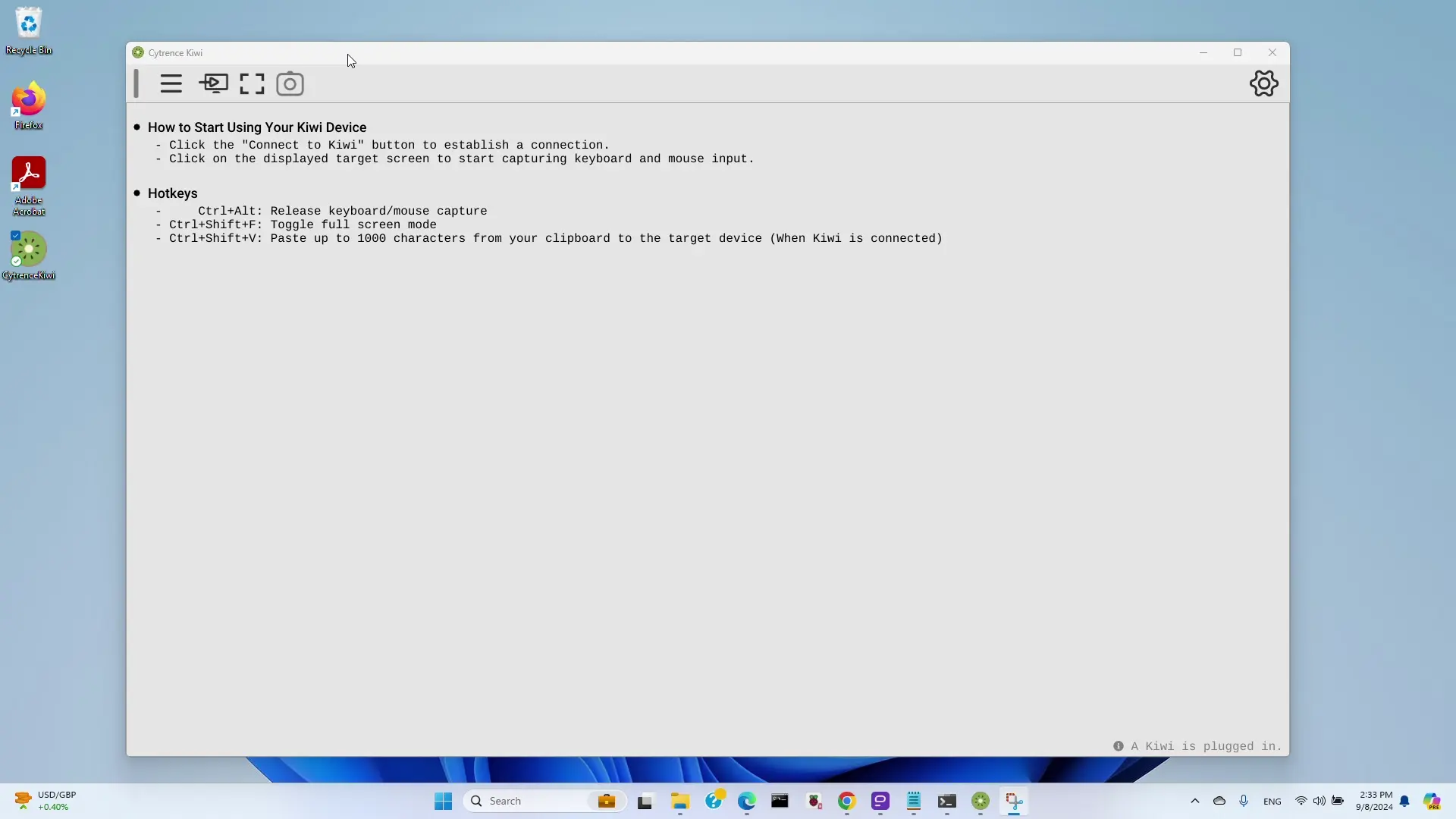Open the USD/GBP widget on the taskbar

click(45, 801)
